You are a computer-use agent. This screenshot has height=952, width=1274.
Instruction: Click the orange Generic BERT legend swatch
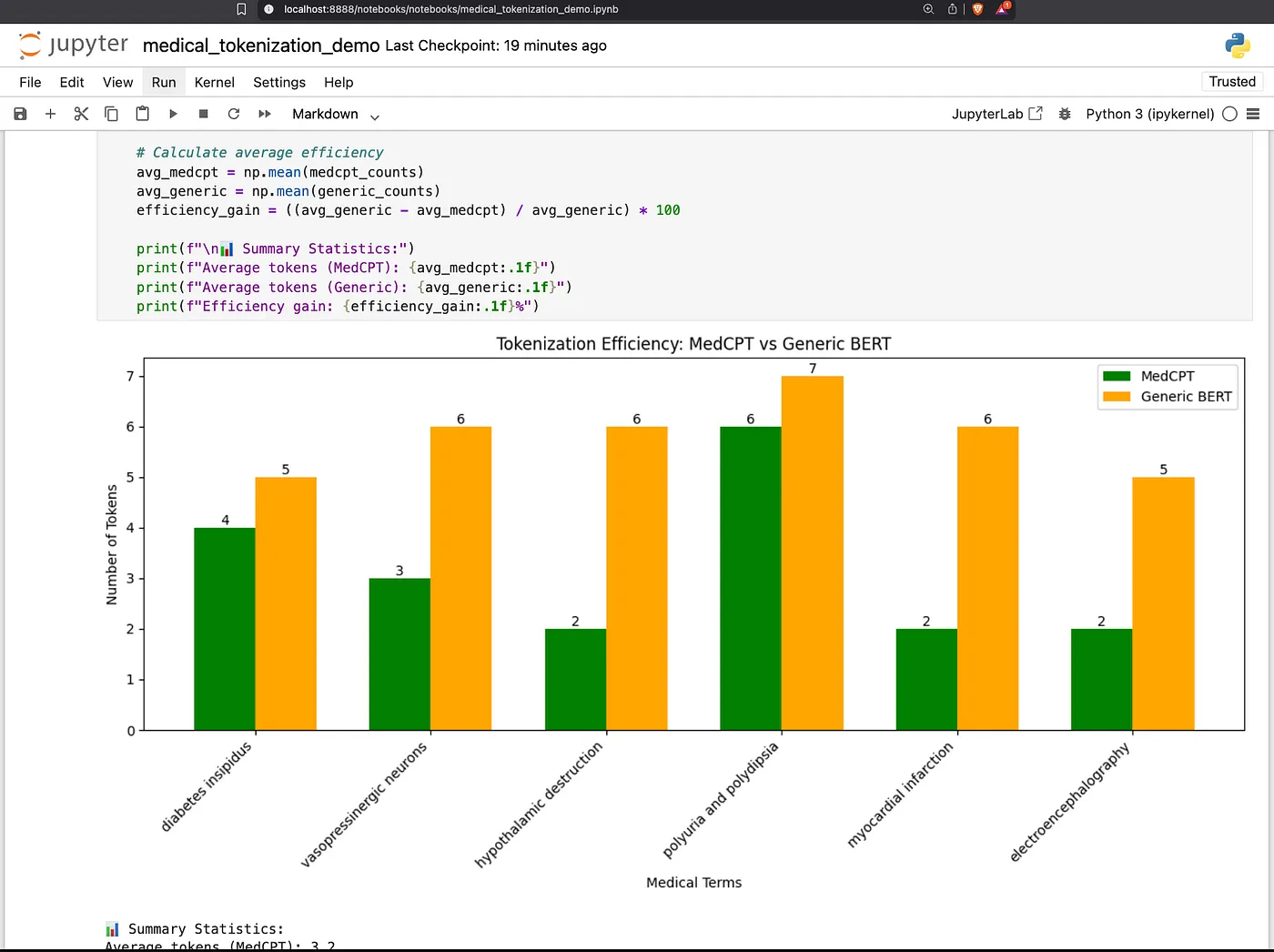click(x=1117, y=397)
